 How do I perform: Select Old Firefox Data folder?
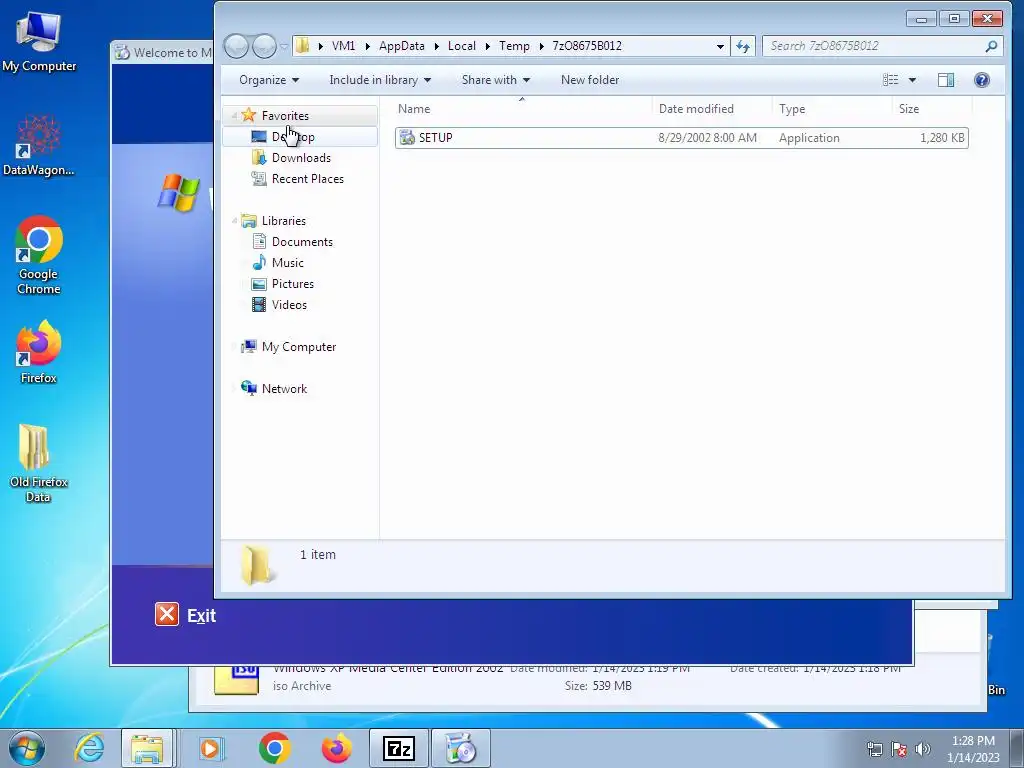[39, 463]
